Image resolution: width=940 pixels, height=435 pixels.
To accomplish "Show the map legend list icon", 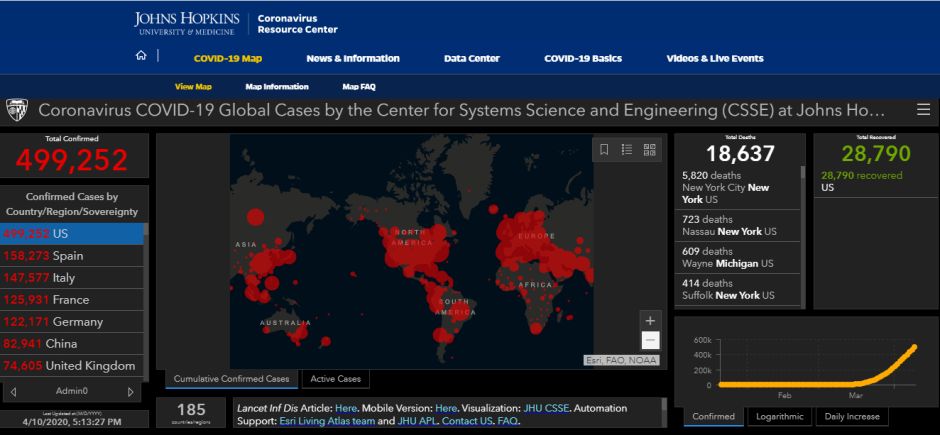I will pos(627,150).
